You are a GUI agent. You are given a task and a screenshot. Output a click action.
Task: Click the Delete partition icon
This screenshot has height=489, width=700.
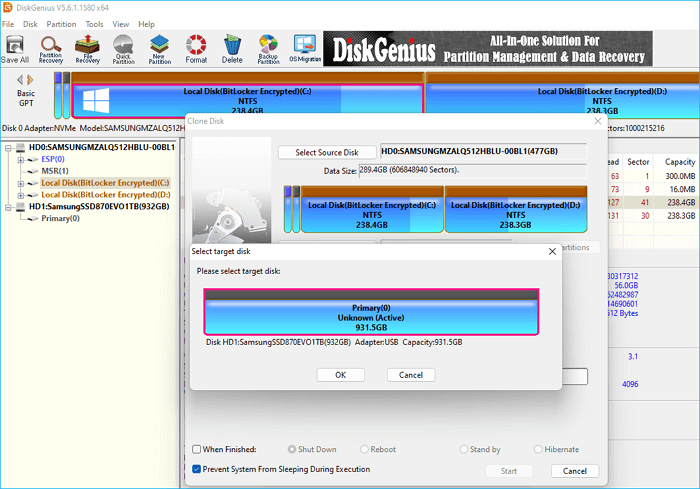click(x=232, y=49)
